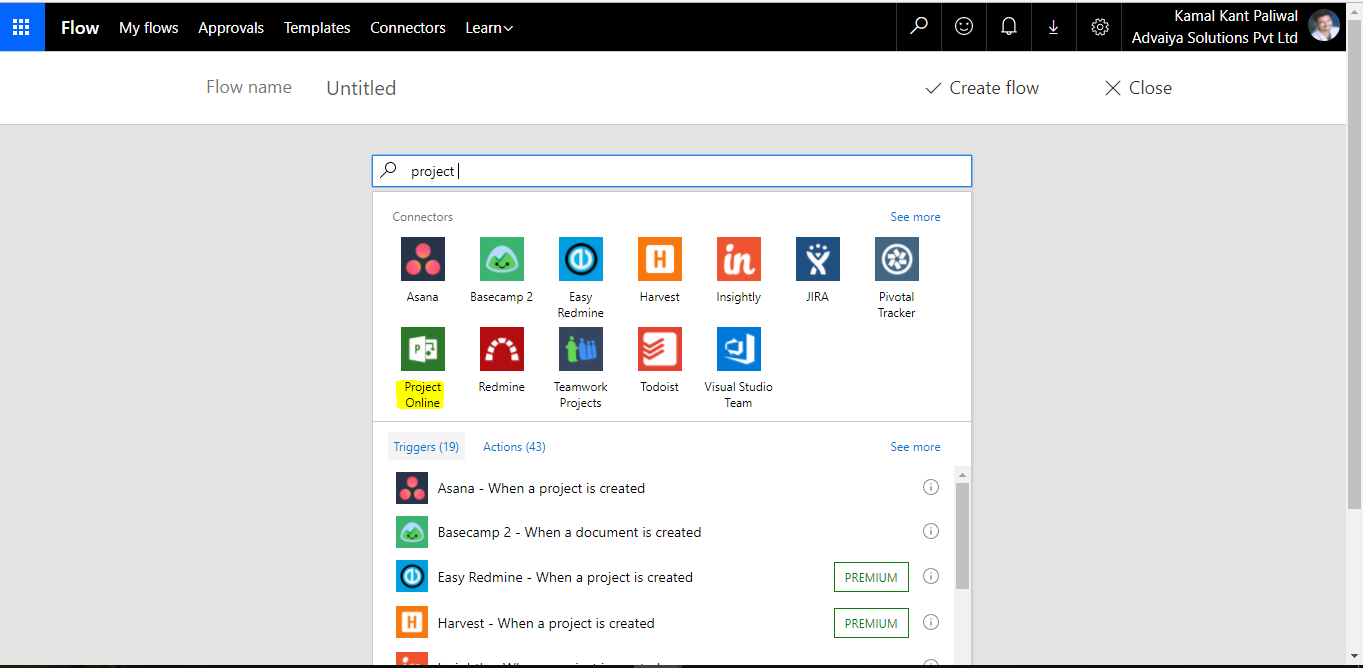Click the download arrow icon

pos(1054,27)
